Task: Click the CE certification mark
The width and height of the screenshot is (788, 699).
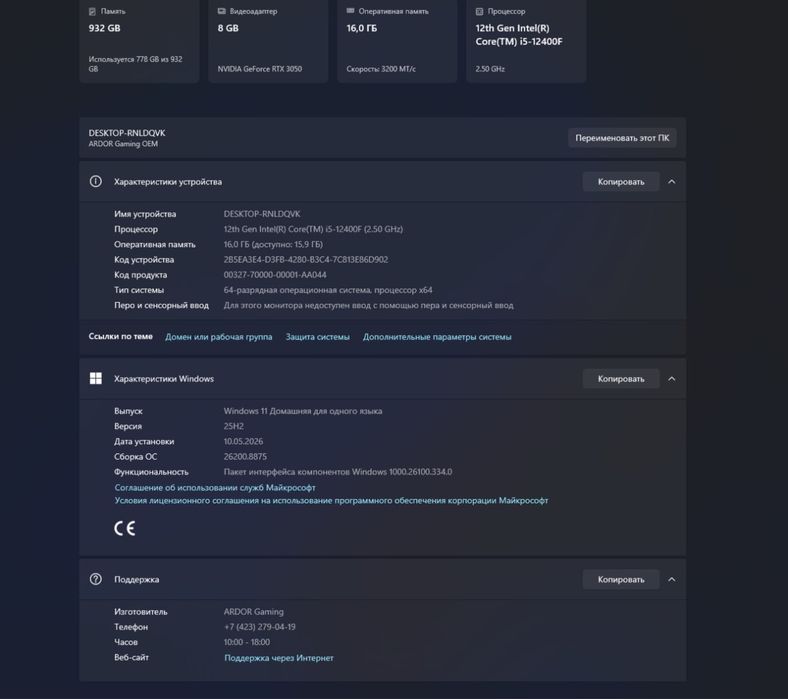Action: click(125, 528)
